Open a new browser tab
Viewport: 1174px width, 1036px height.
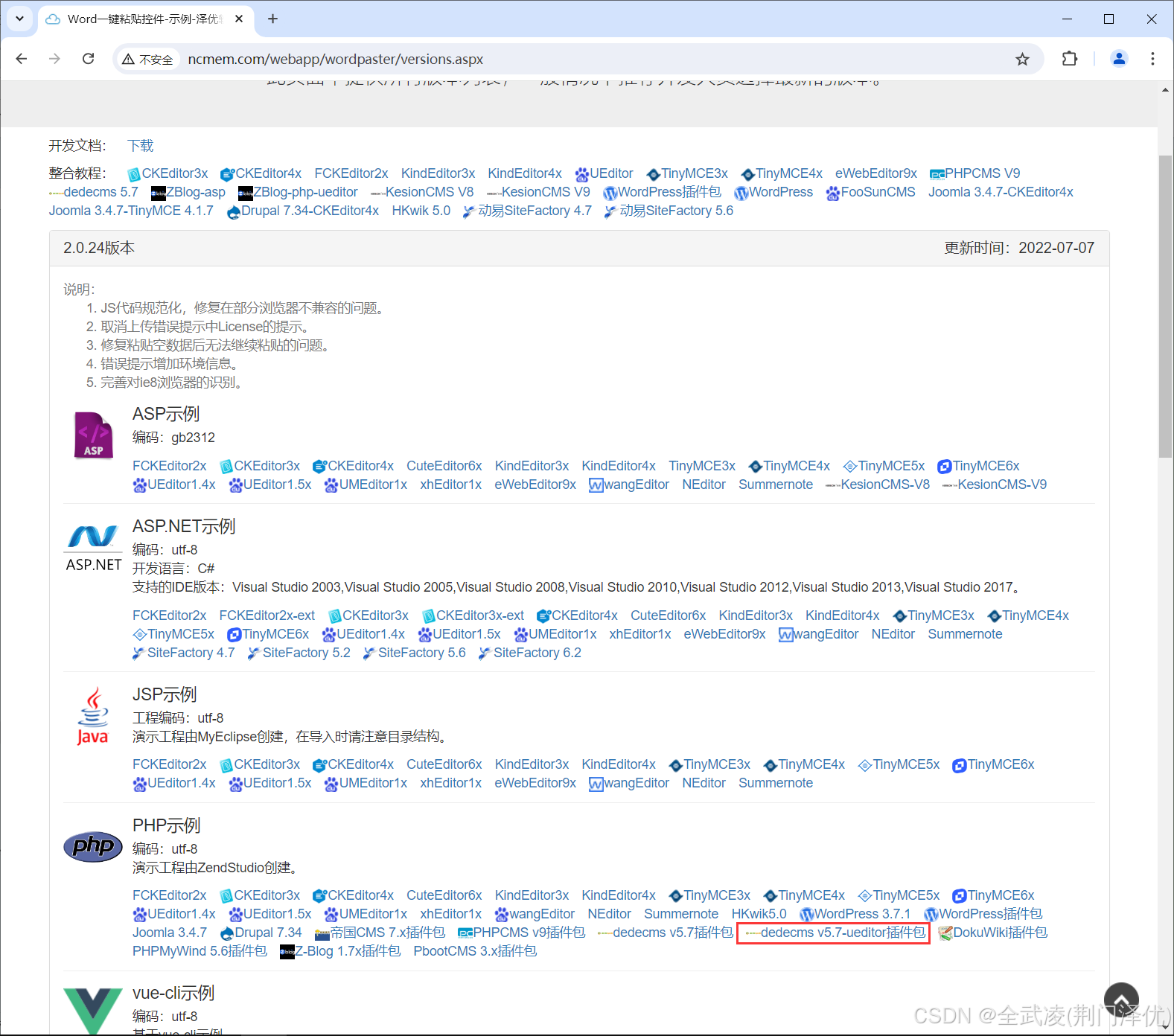[x=272, y=19]
